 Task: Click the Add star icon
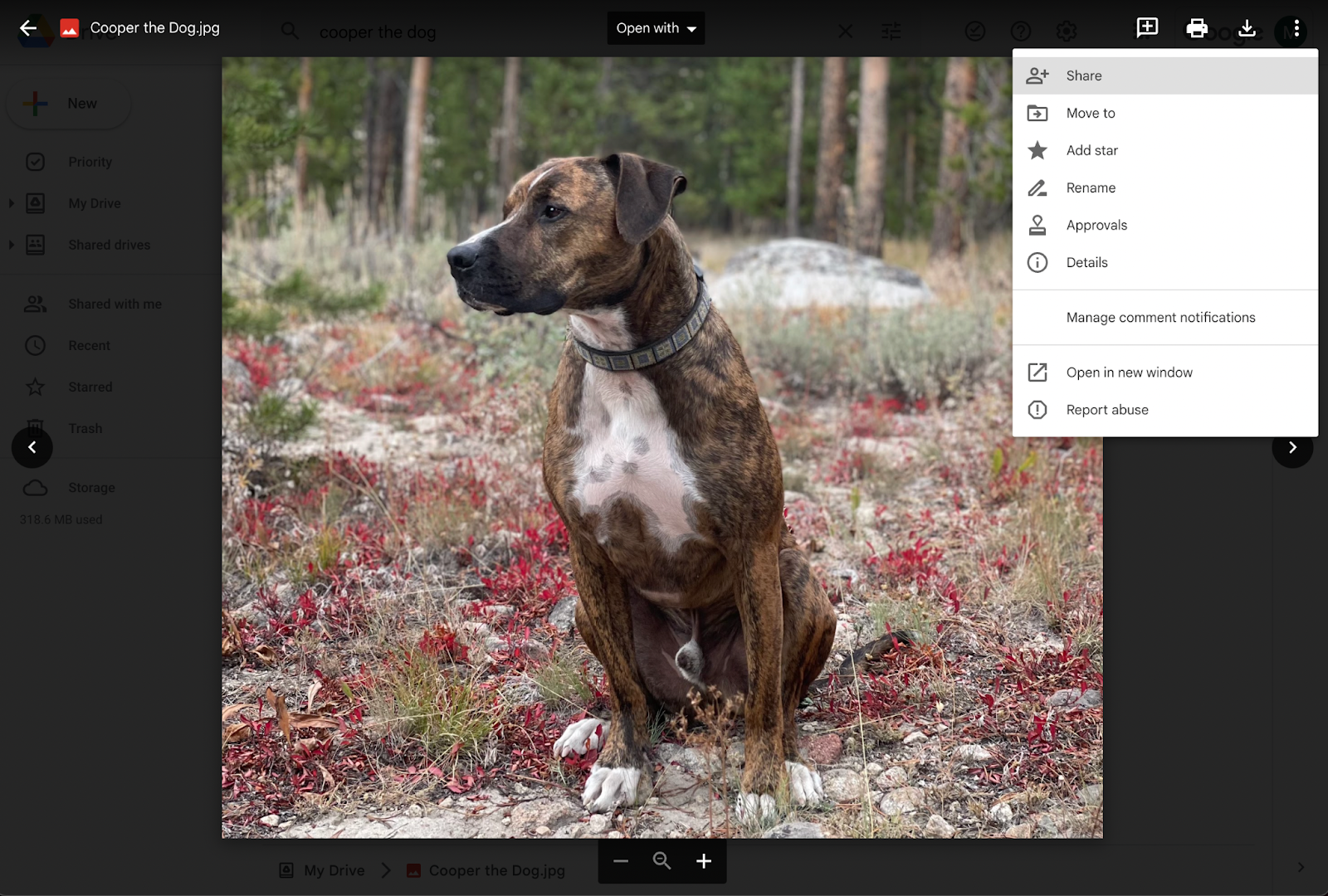click(1037, 150)
